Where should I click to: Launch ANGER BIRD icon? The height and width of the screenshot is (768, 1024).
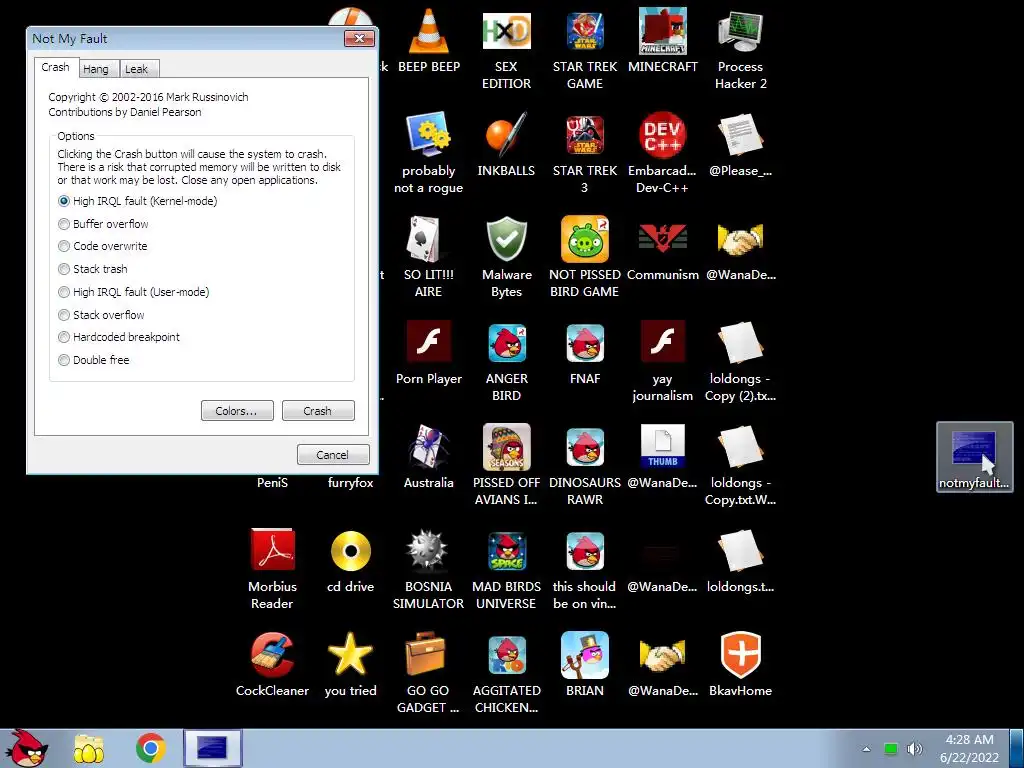[x=506, y=361]
